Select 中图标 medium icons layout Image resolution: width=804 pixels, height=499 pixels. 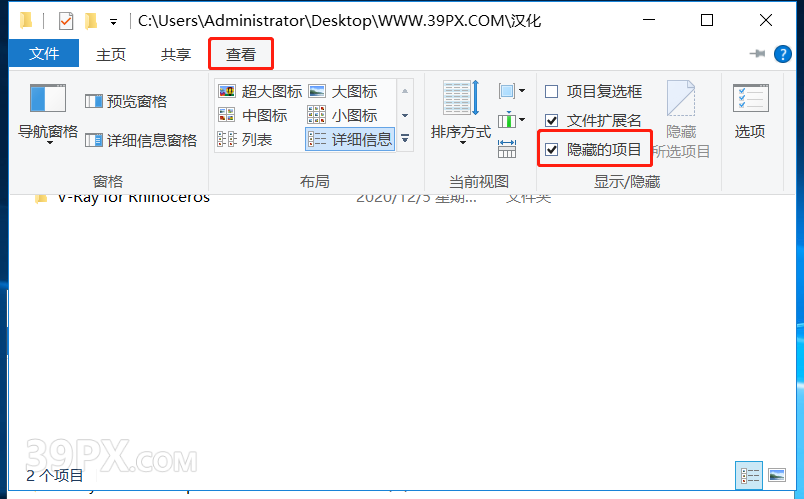coord(252,115)
